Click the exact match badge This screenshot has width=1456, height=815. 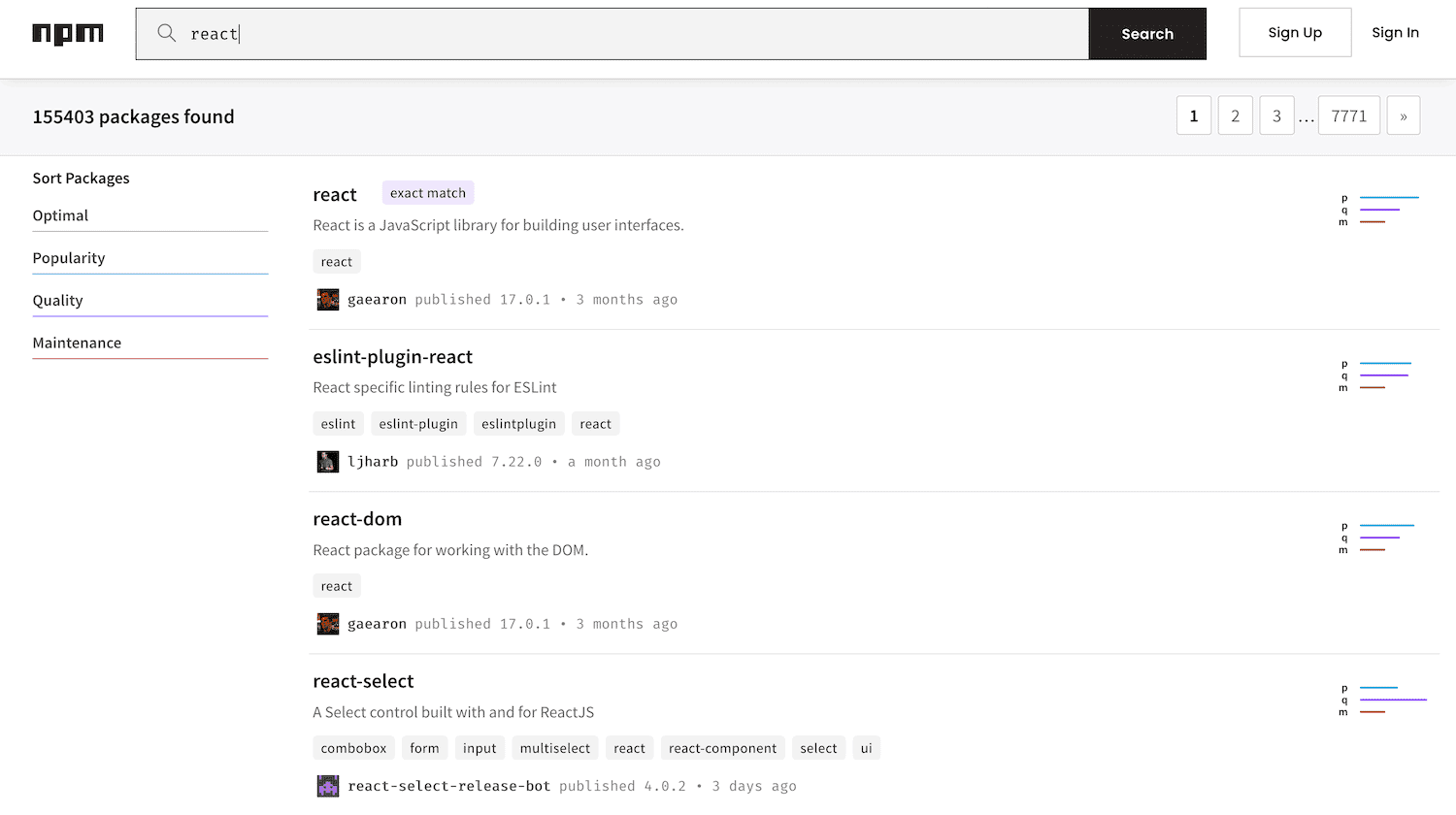point(427,192)
